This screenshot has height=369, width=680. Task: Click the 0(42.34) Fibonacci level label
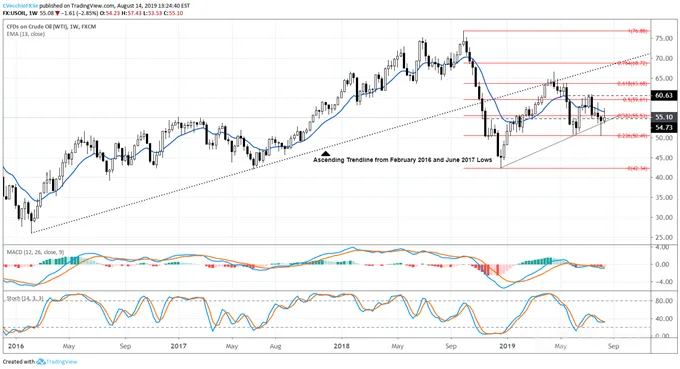tap(638, 168)
